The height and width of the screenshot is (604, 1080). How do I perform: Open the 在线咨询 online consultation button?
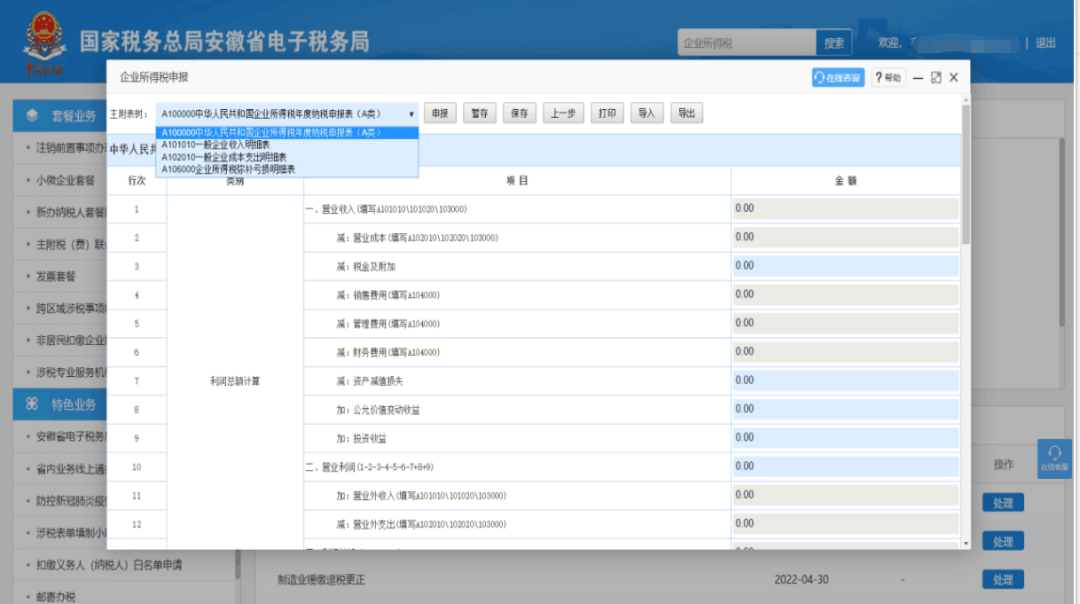[x=838, y=78]
